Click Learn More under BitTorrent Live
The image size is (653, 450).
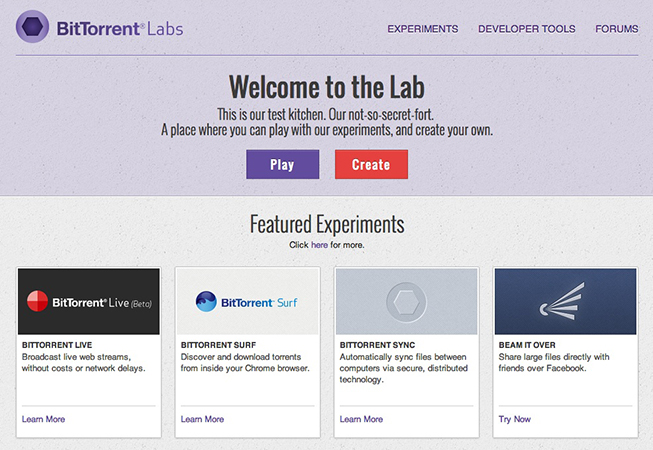43,419
